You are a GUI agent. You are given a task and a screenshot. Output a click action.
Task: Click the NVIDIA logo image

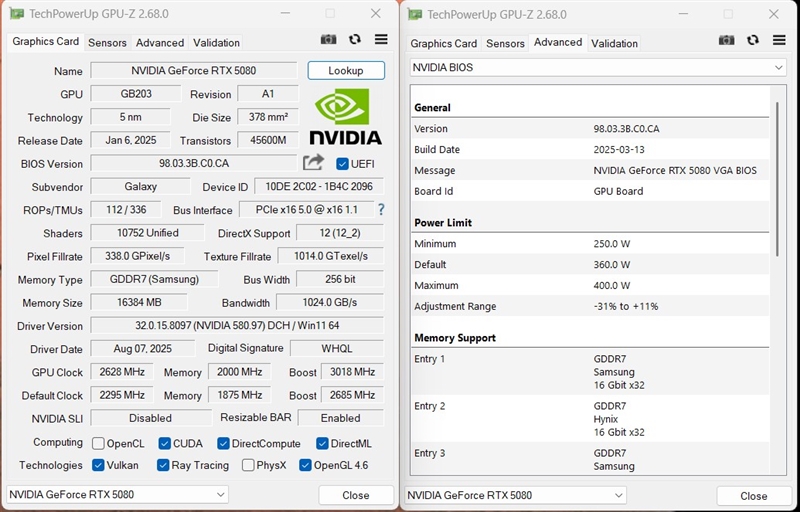coord(345,116)
